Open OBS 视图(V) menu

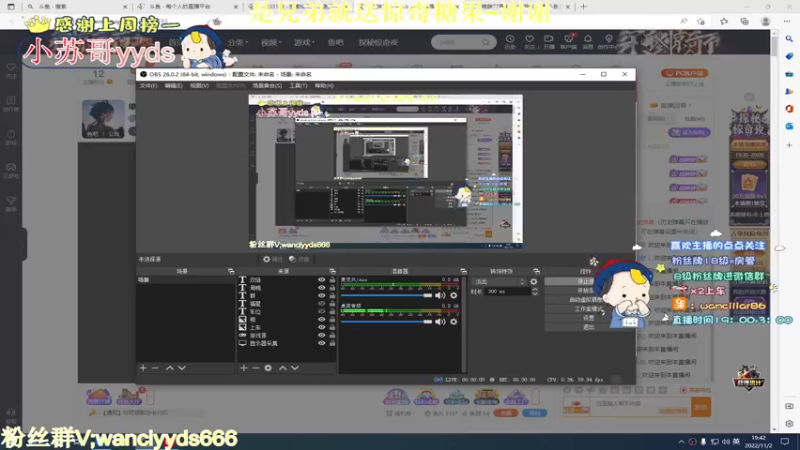(x=199, y=86)
